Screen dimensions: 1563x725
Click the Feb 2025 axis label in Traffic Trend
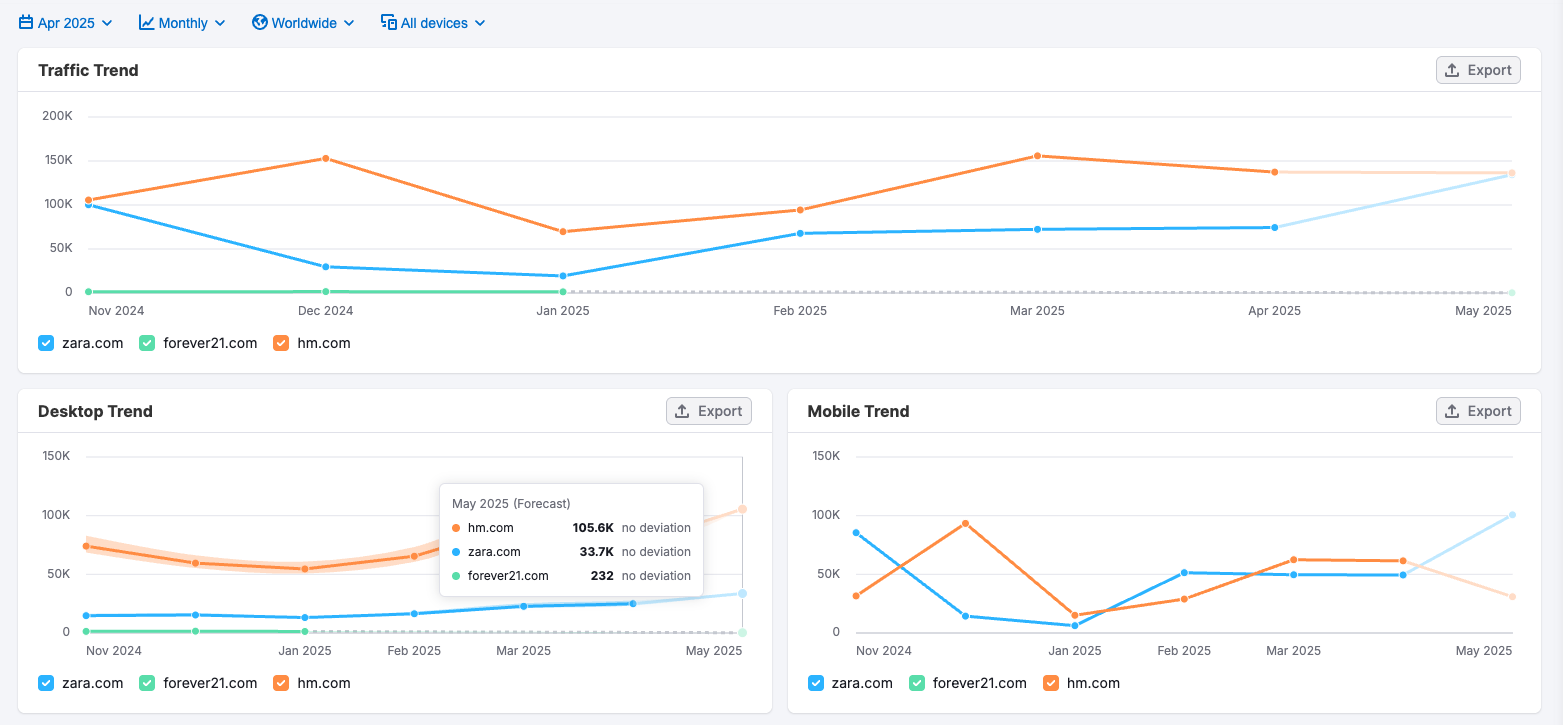[x=800, y=311]
